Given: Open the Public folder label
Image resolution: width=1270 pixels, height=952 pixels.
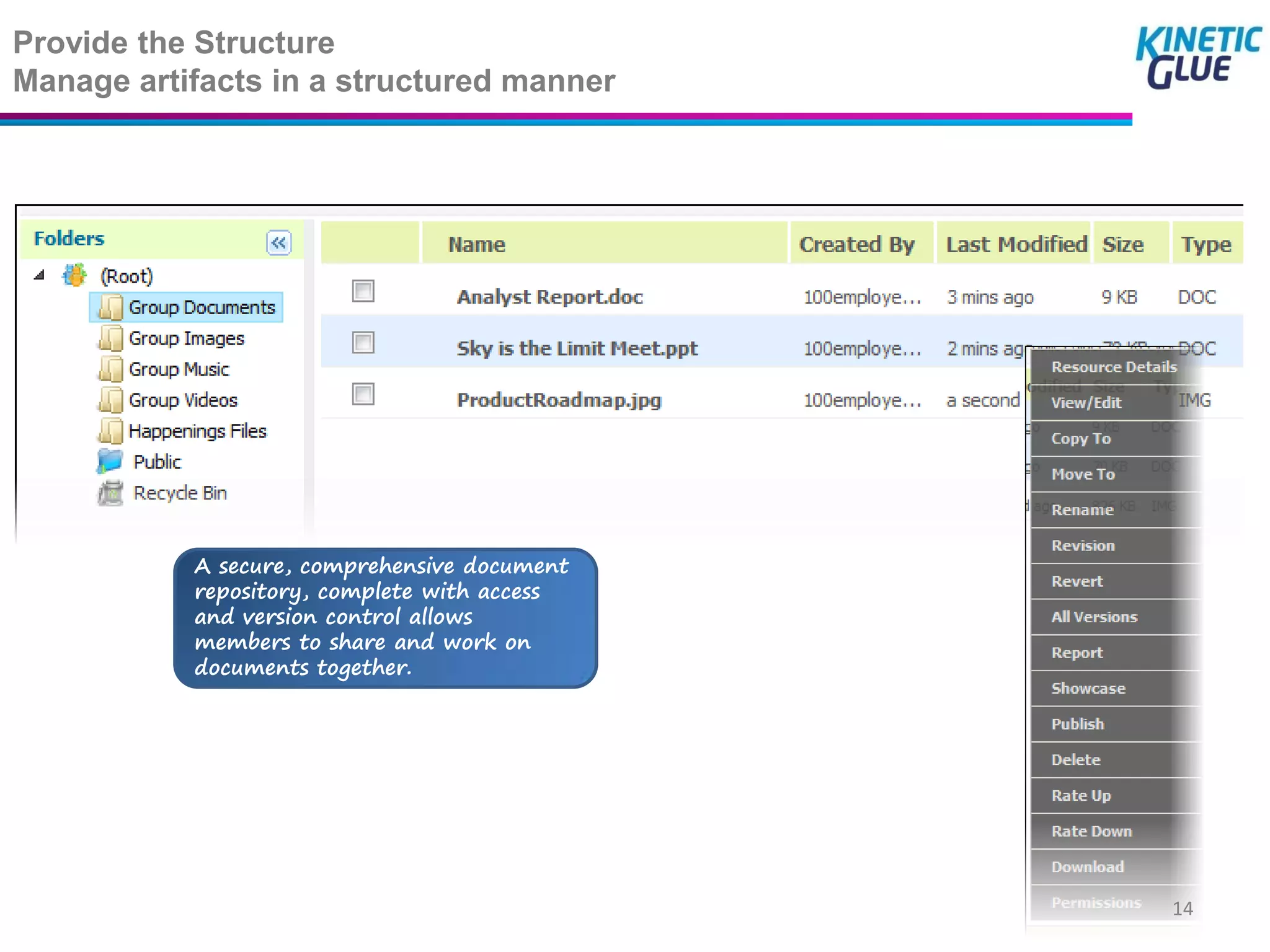Looking at the screenshot, I should (157, 462).
